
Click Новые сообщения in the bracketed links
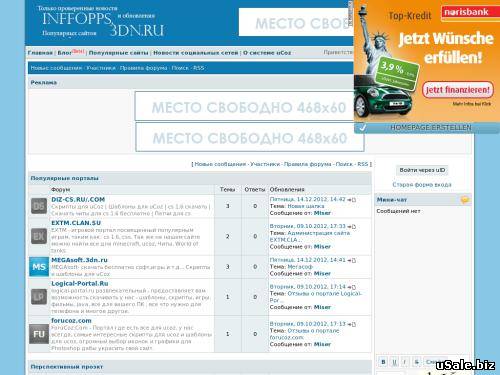(220, 164)
